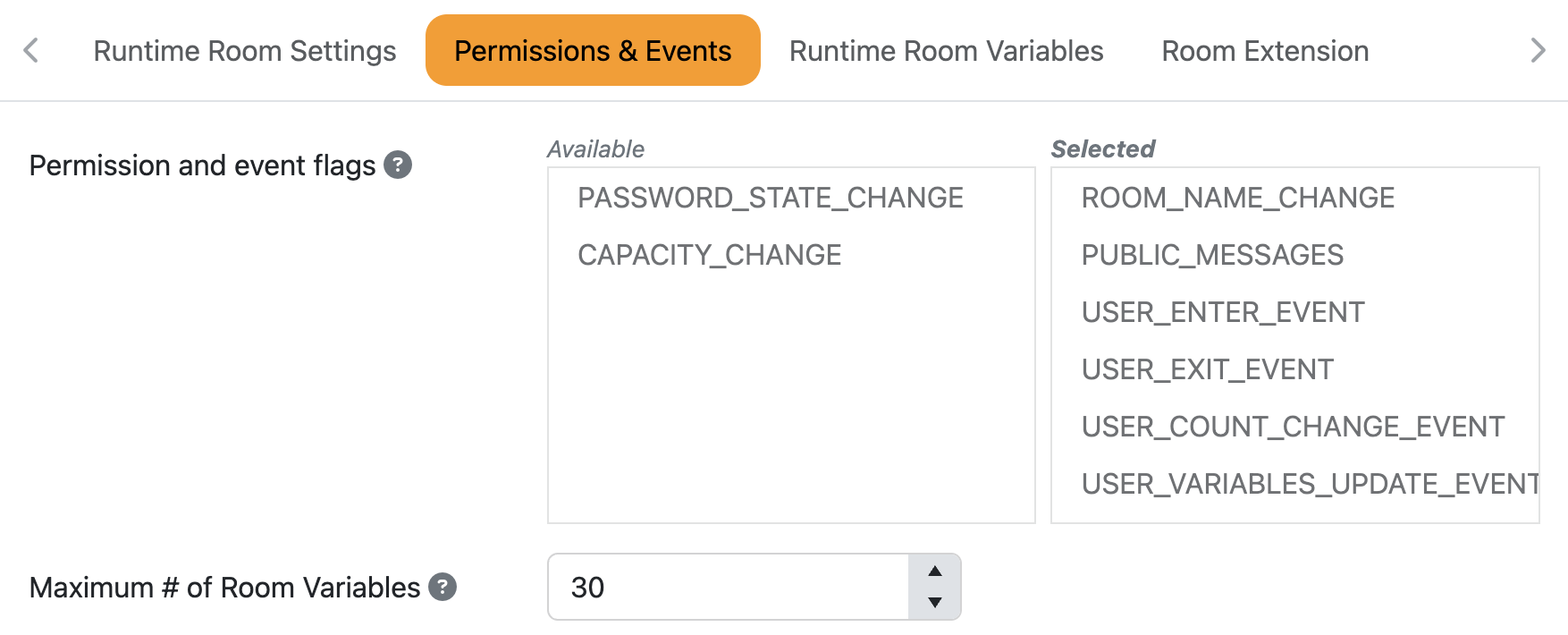Open the Room Extension tab
This screenshot has width=1568, height=635.
pos(1264,51)
